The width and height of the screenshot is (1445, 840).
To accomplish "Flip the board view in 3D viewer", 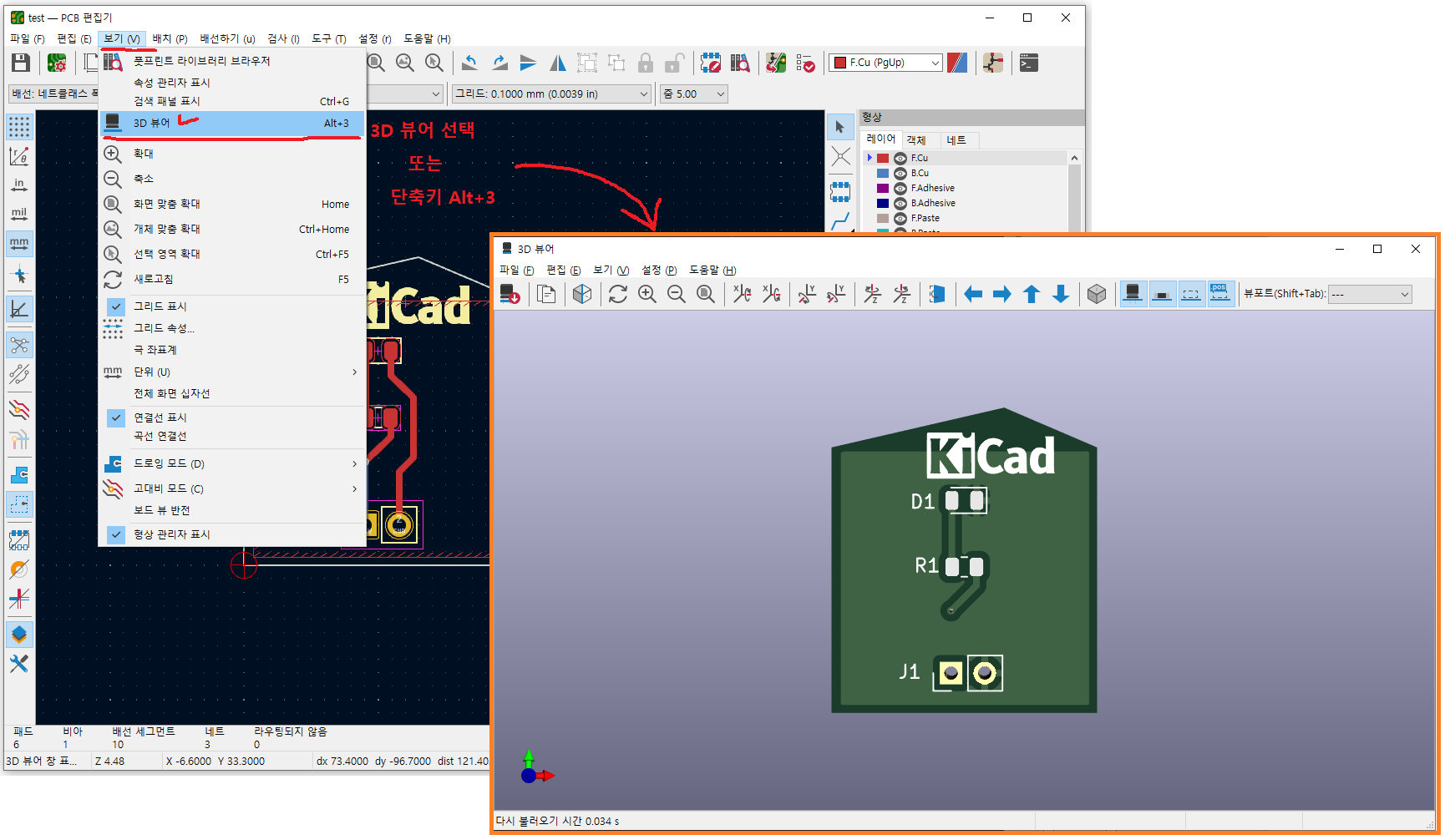I will [x=937, y=294].
